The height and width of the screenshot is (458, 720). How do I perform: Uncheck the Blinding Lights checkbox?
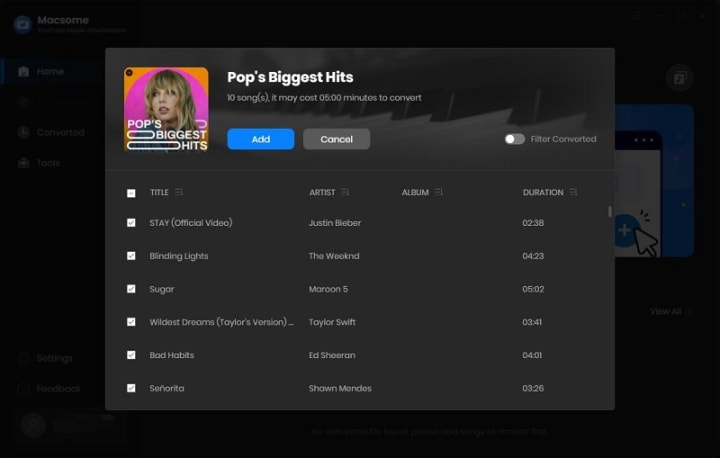[131, 256]
